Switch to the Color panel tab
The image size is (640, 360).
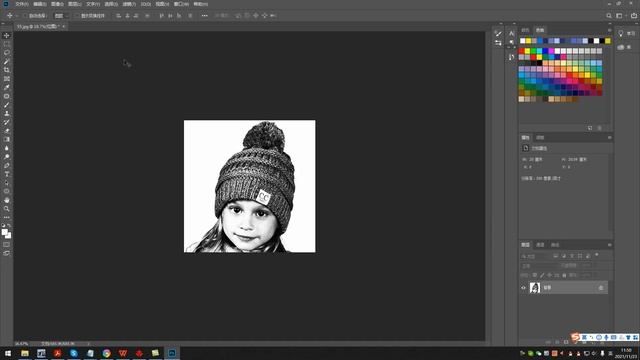point(525,30)
